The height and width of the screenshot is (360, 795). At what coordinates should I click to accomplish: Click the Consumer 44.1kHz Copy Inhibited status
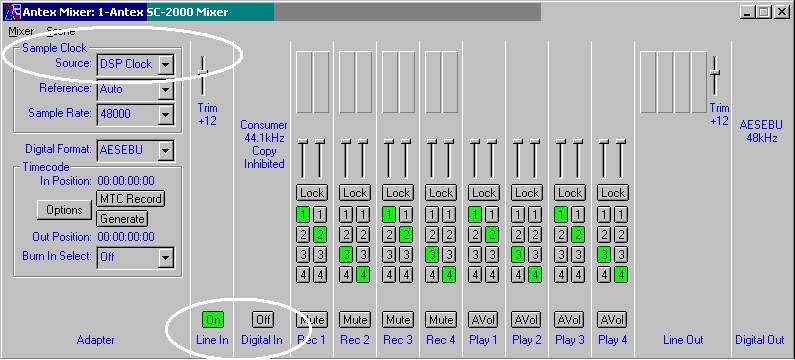pos(264,145)
